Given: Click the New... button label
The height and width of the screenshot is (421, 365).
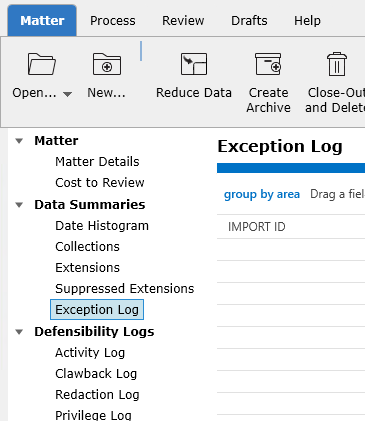Looking at the screenshot, I should [x=106, y=93].
